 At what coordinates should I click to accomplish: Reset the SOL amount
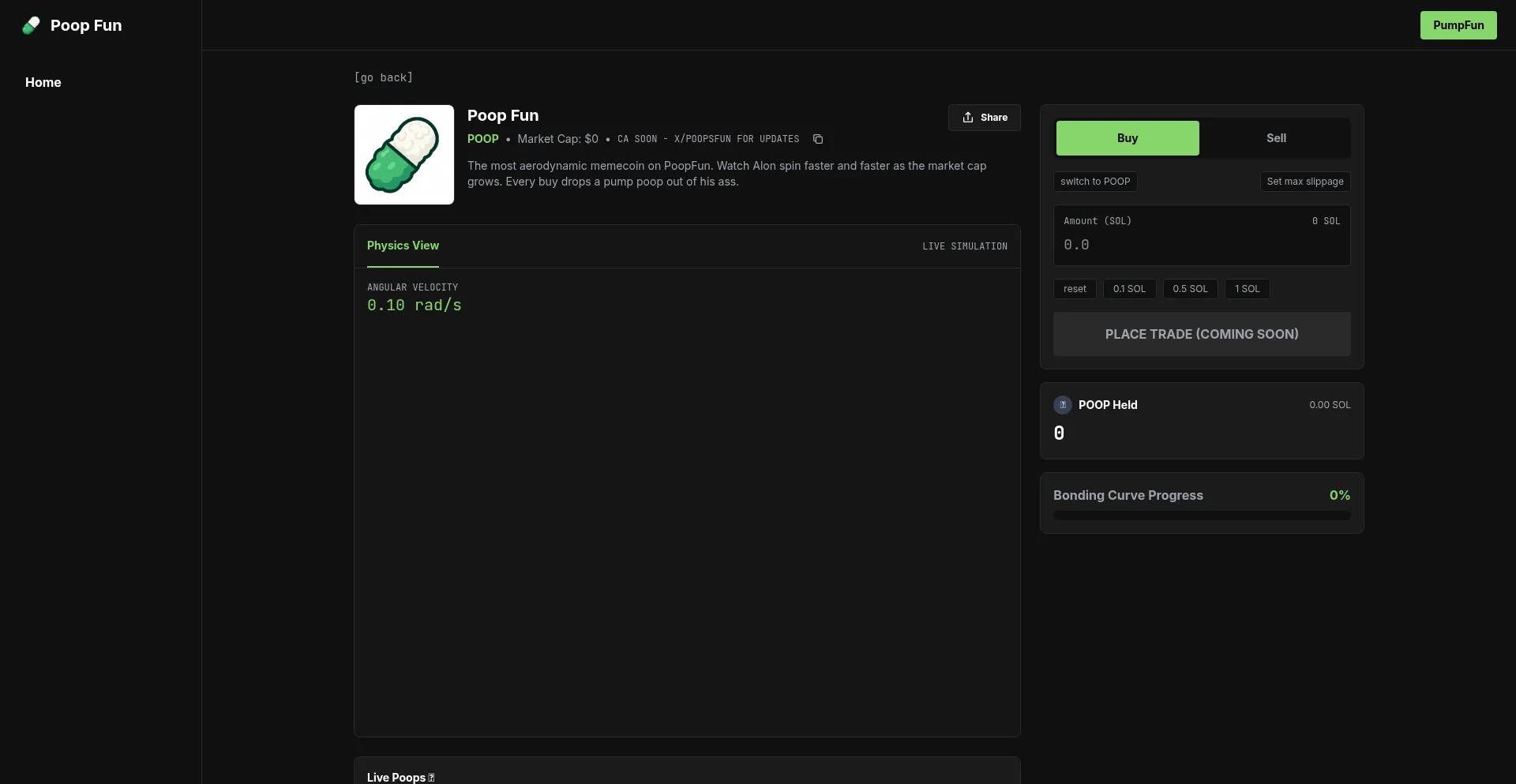[1074, 289]
